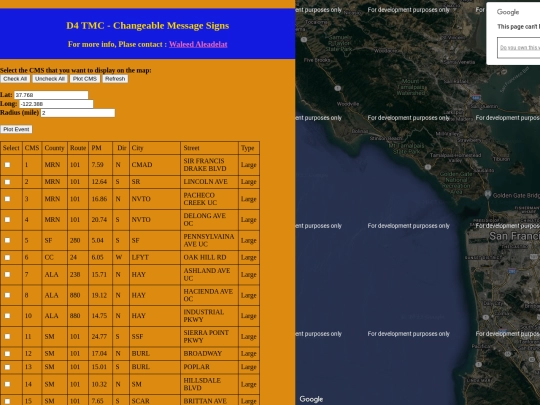Click the CMS column header

tap(32, 148)
